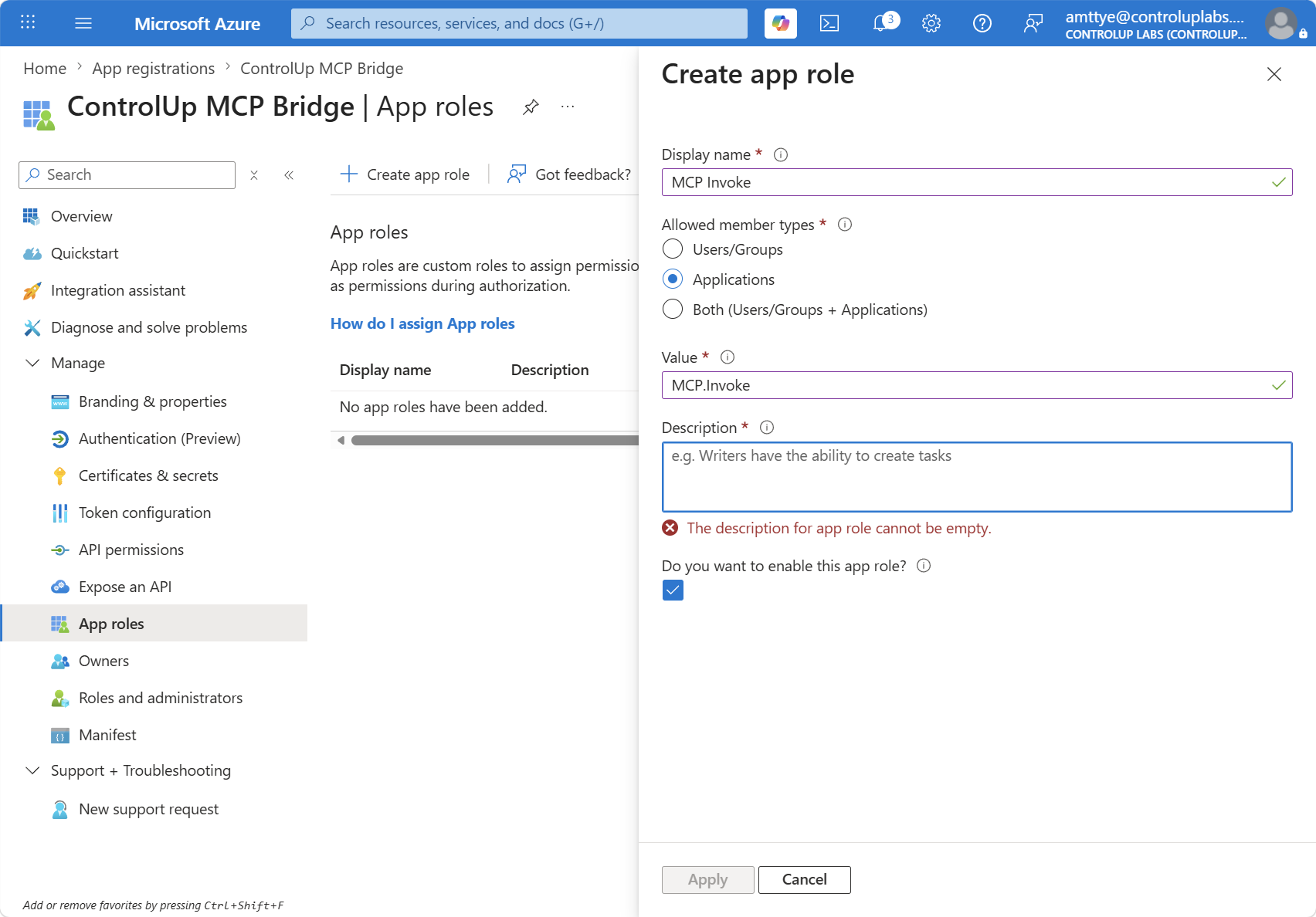Go to Home breadcrumb

coord(45,69)
